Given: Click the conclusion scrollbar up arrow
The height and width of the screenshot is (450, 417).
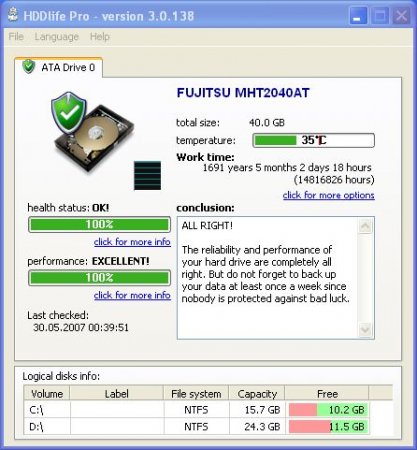Looking at the screenshot, I should click(x=365, y=226).
